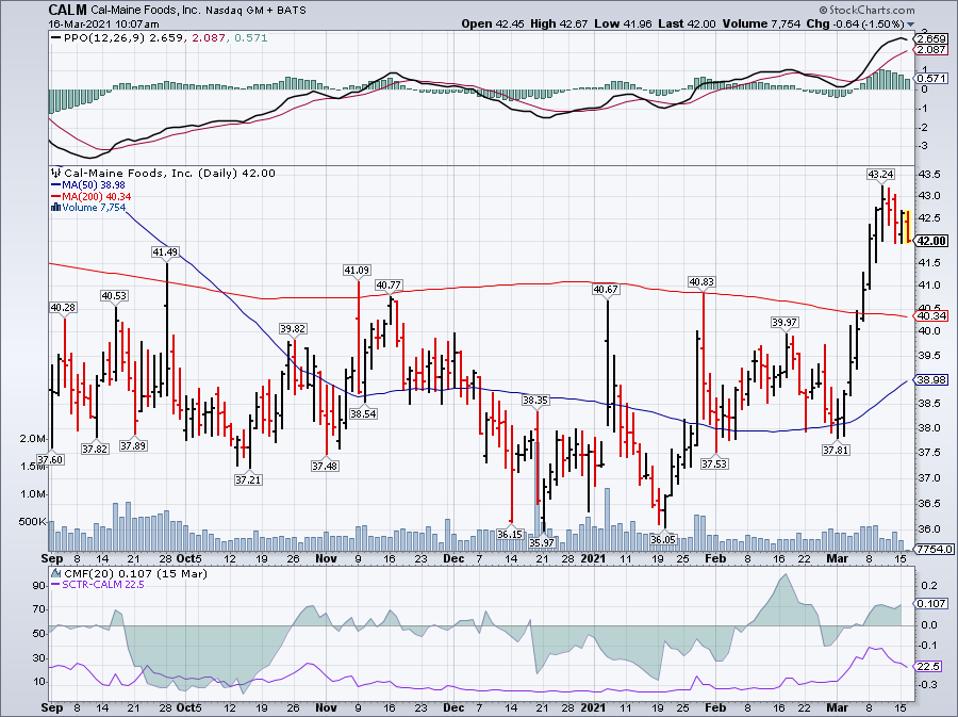Click the 0.107 CMF tag on right axis
Image resolution: width=958 pixels, height=717 pixels.
tap(932, 603)
